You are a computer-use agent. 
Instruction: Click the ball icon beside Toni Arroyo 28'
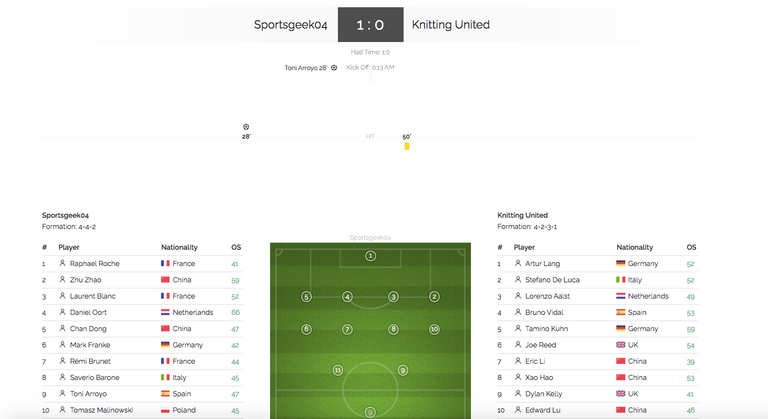[x=334, y=68]
